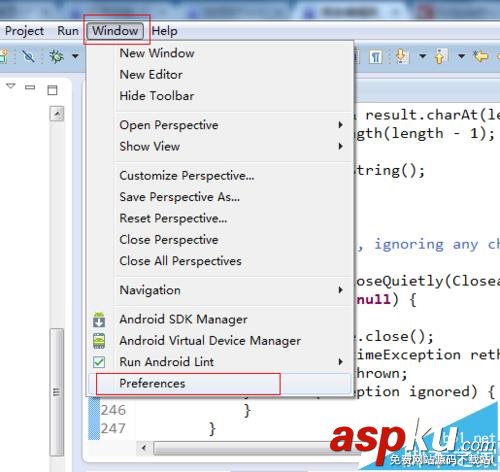The image size is (500, 472).
Task: Click the editor horizontal scroll left arrow
Action: tap(144, 448)
